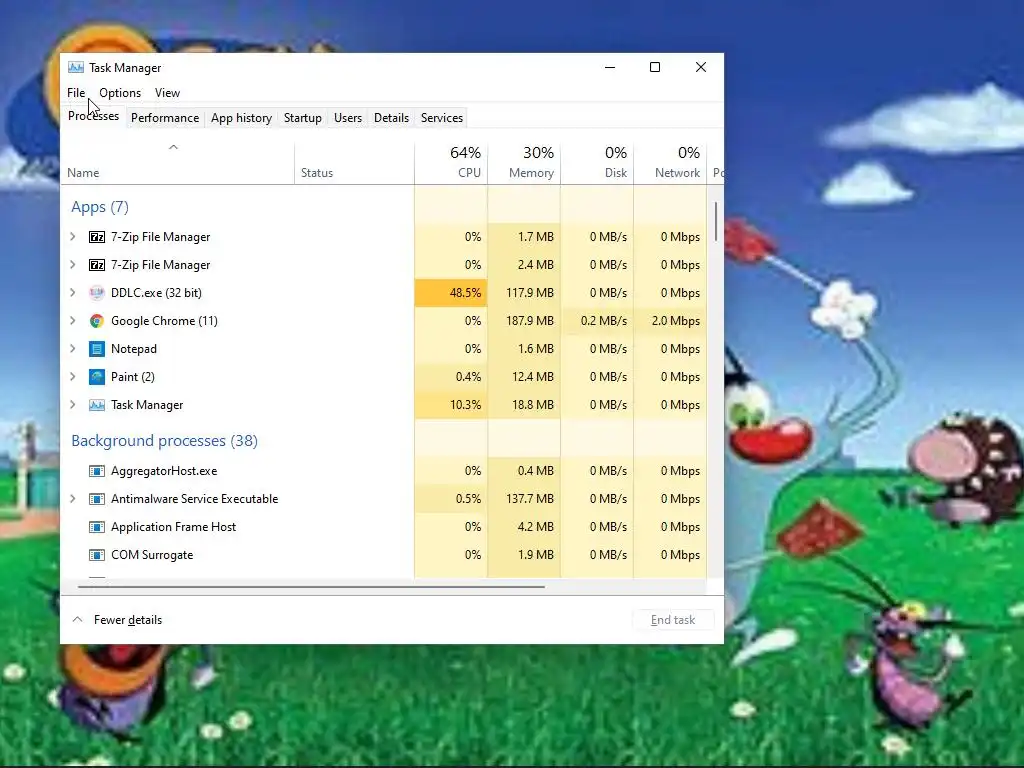
Task: Click the Fewer details link text
Action: (x=128, y=620)
